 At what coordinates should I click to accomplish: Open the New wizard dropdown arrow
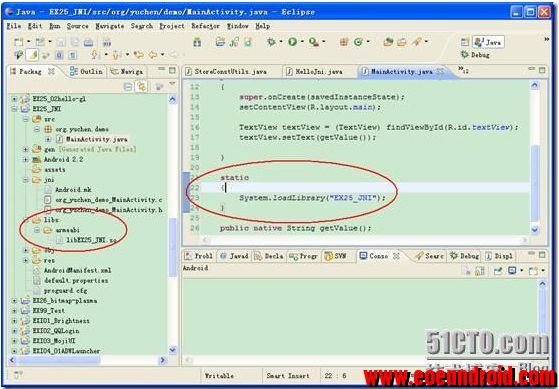click(x=29, y=42)
